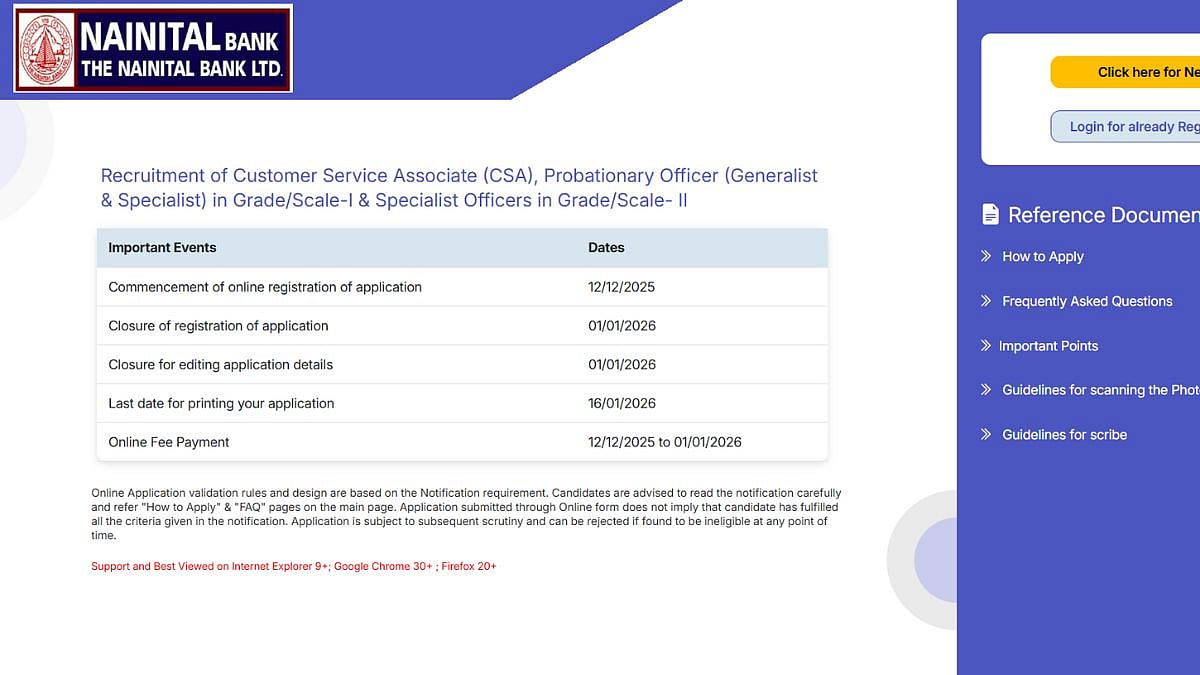Click the Dates column header
This screenshot has height=675, width=1200.
click(x=605, y=247)
